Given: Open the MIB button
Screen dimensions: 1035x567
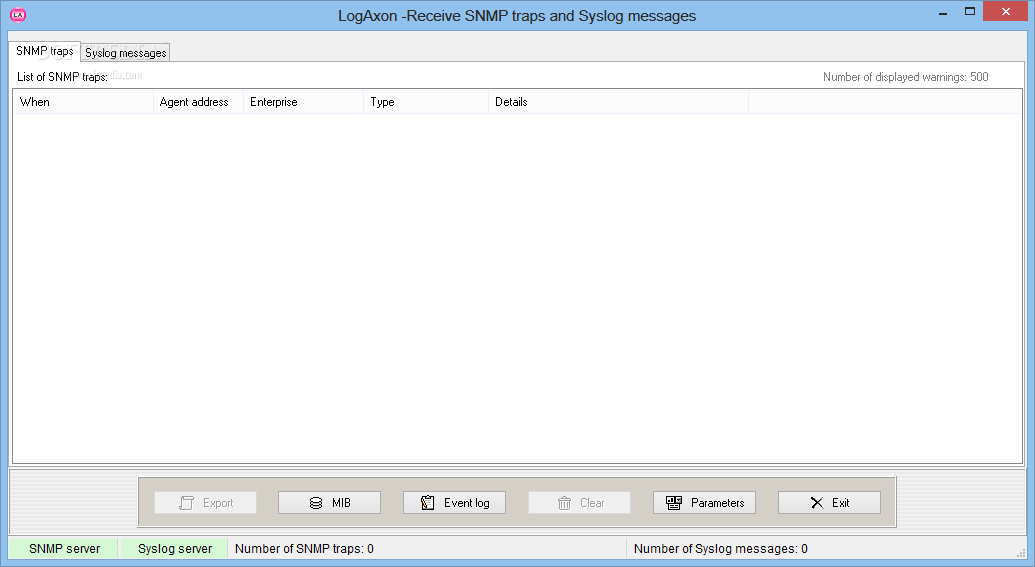Looking at the screenshot, I should pyautogui.click(x=329, y=502).
